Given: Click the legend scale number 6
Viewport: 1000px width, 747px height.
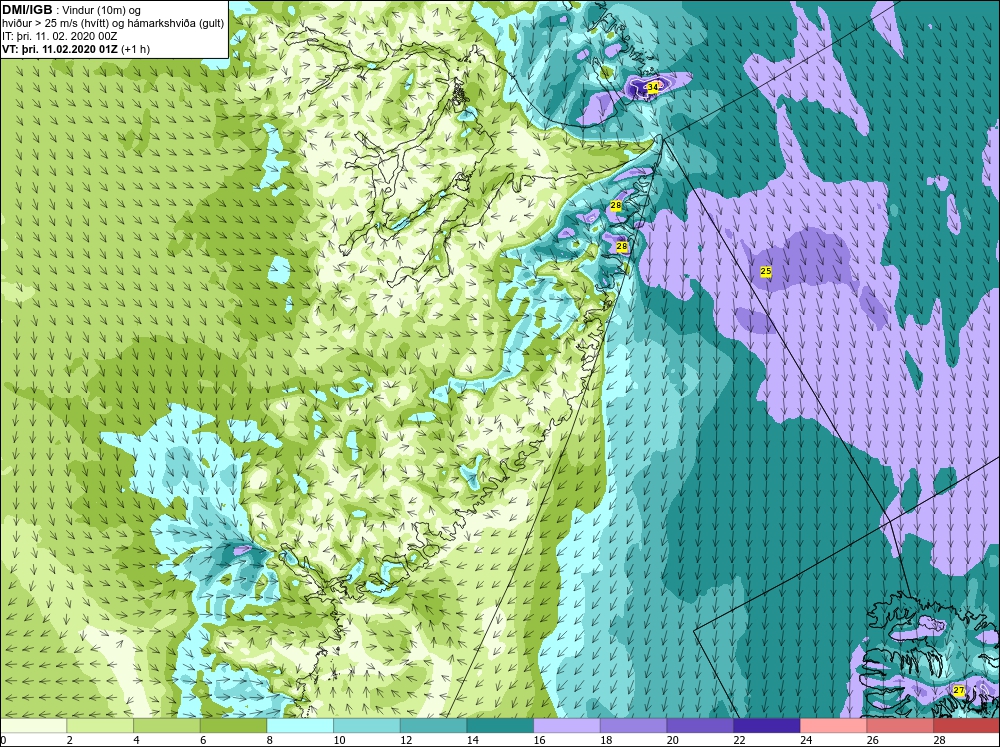Looking at the screenshot, I should [202, 740].
